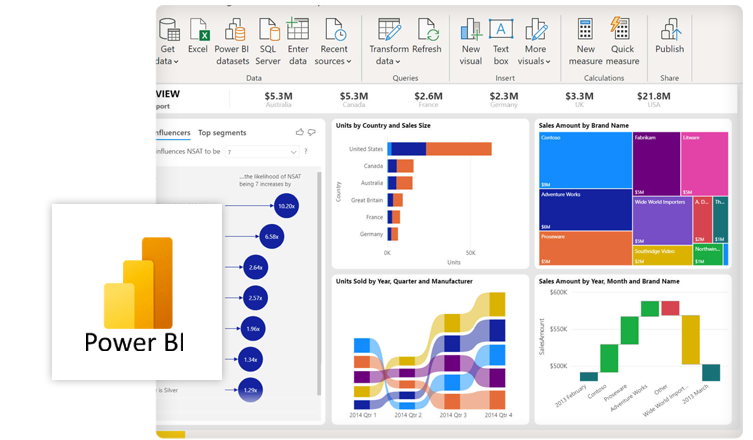Click the thumbs down icon
The width and height of the screenshot is (753, 440).
coord(312,132)
